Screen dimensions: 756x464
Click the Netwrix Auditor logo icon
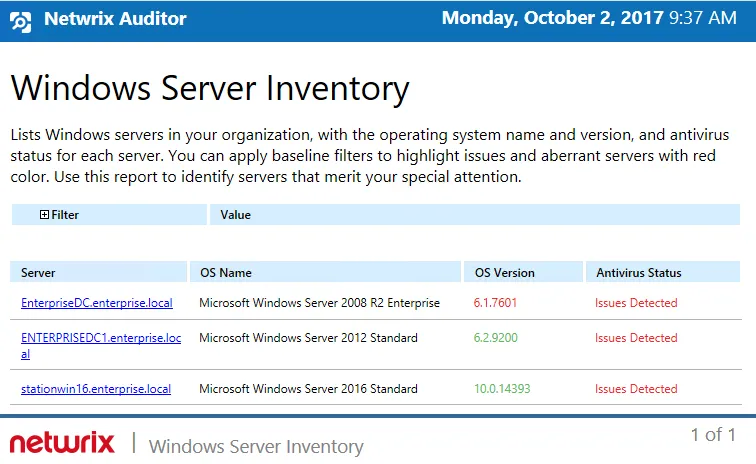coord(21,22)
